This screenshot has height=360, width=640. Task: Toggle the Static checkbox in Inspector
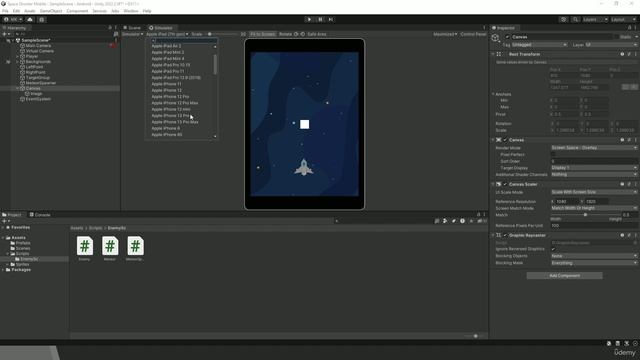[616, 37]
